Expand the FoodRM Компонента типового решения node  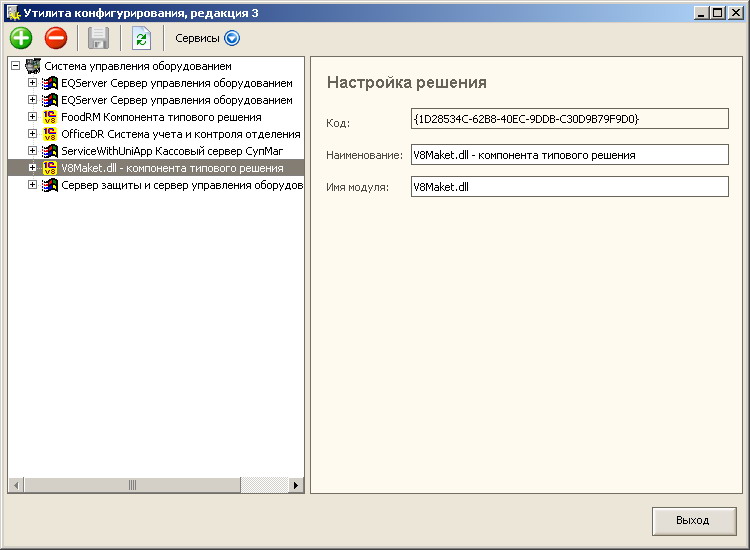33,117
